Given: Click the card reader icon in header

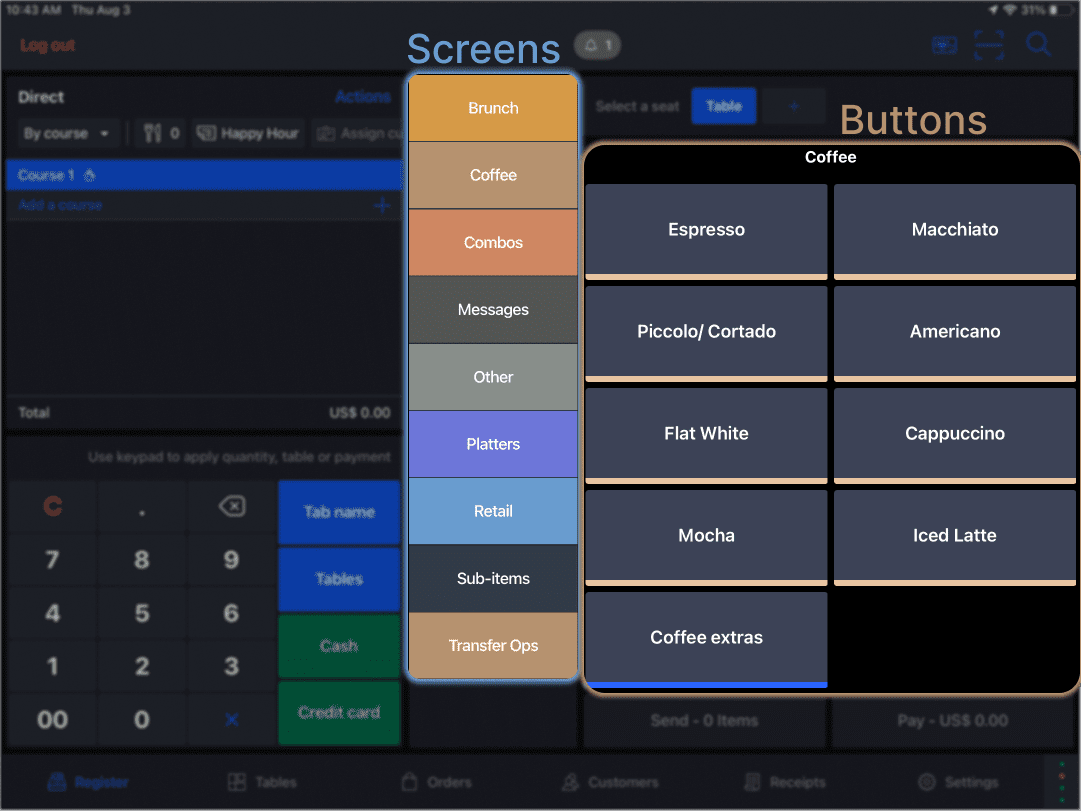Looking at the screenshot, I should pyautogui.click(x=944, y=45).
